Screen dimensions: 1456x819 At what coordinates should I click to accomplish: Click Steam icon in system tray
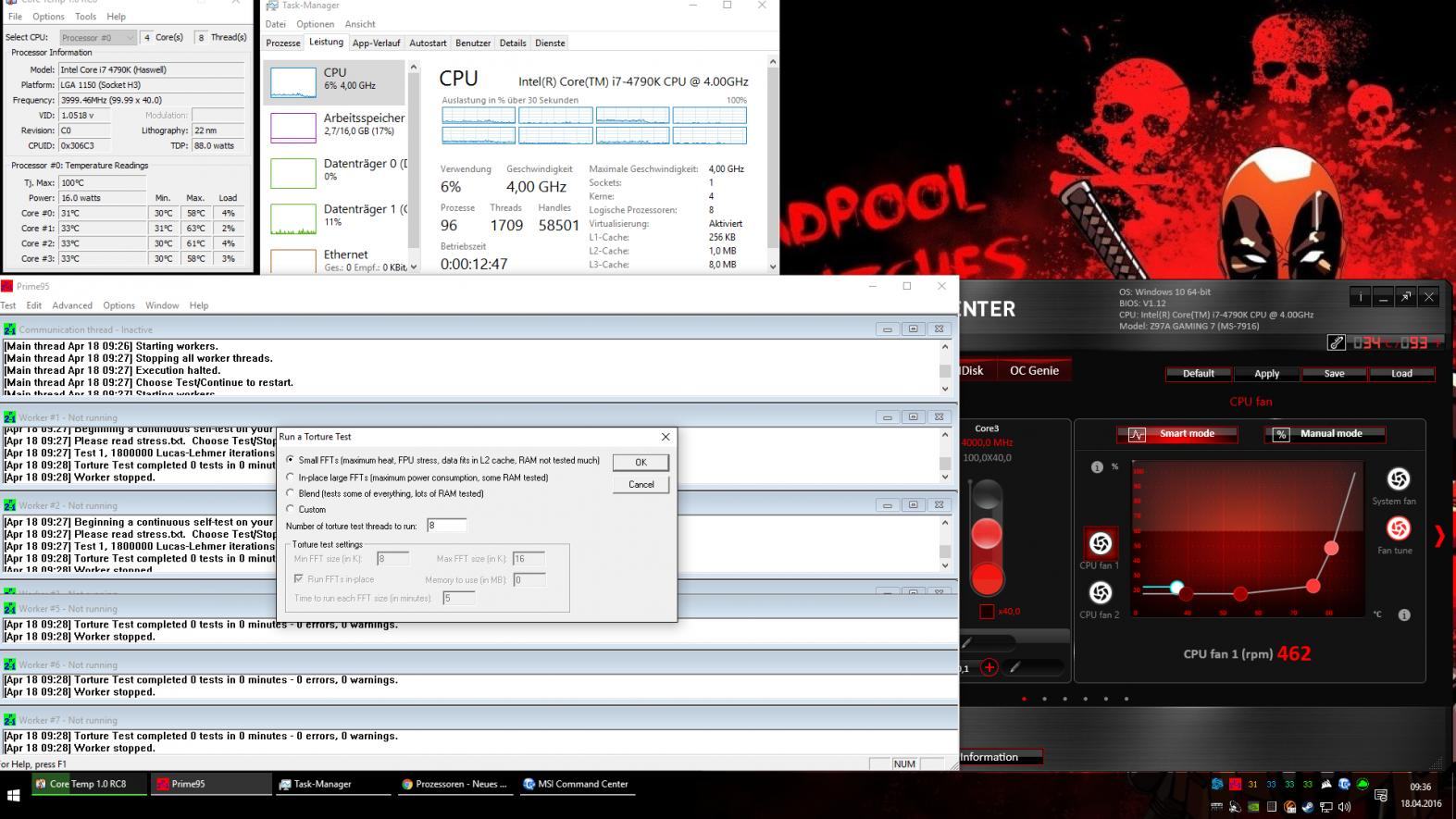click(x=1307, y=807)
